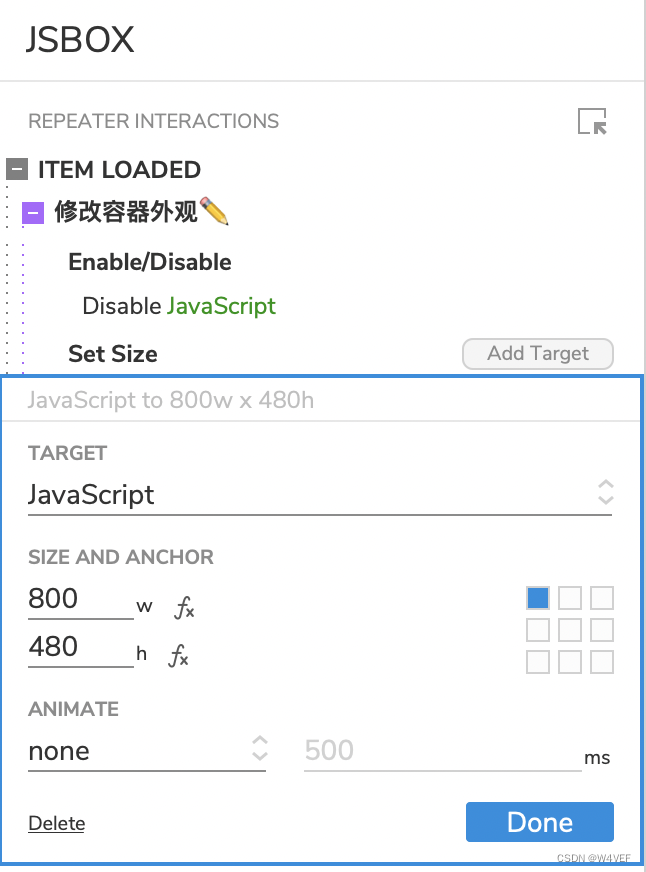
Task: Open the fx expression editor beside the width field
Action: tap(183, 605)
